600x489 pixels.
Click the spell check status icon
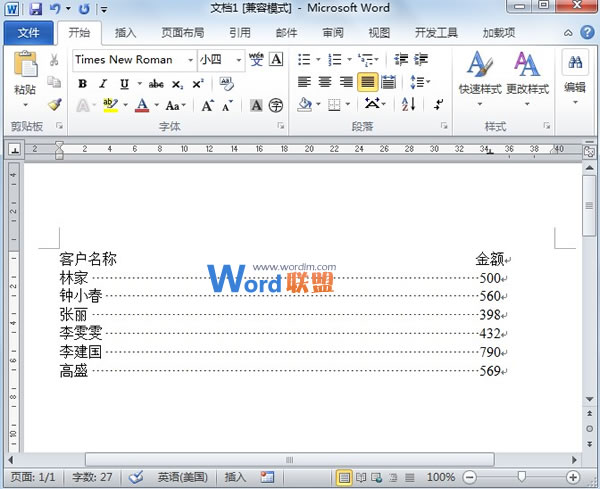pyautogui.click(x=136, y=477)
